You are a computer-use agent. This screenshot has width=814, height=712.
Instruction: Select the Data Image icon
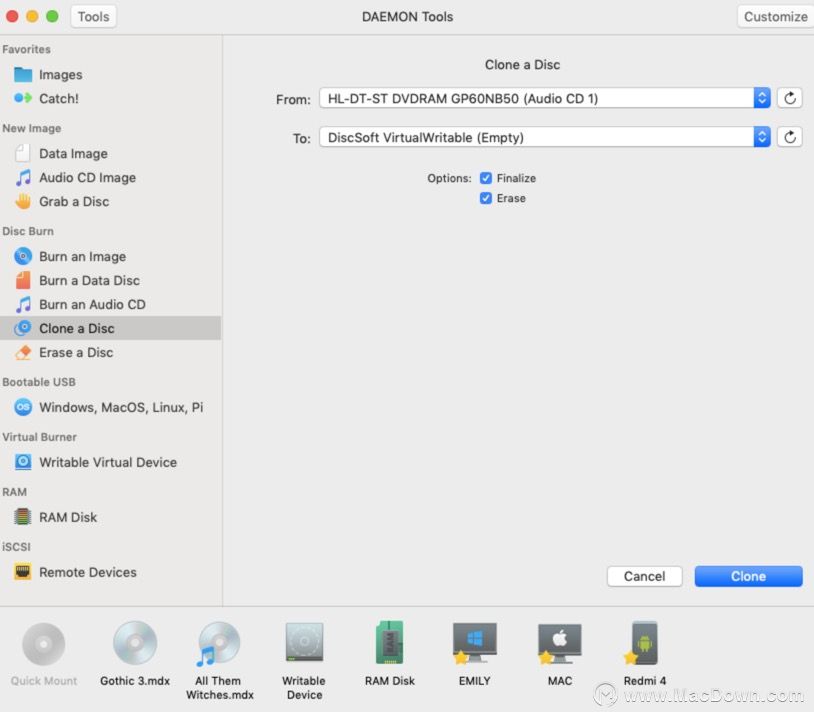click(x=23, y=153)
